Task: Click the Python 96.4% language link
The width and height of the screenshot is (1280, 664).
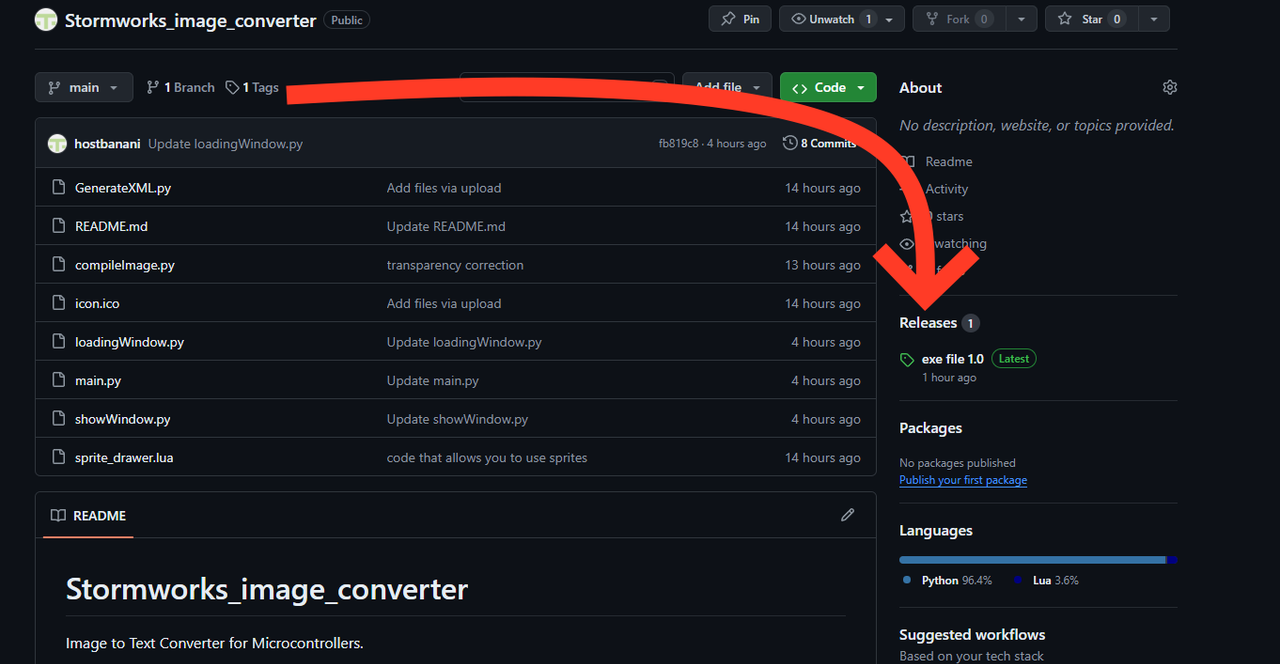Action: pos(947,580)
